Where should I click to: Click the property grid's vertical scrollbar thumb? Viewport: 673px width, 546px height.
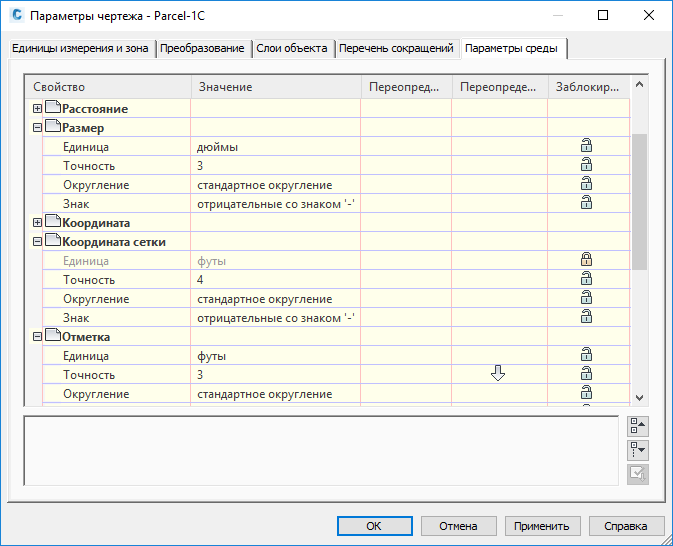(638, 200)
